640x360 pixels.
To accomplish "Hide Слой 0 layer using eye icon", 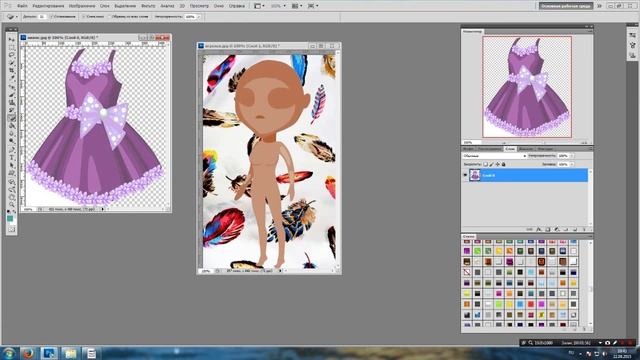I will tap(465, 175).
